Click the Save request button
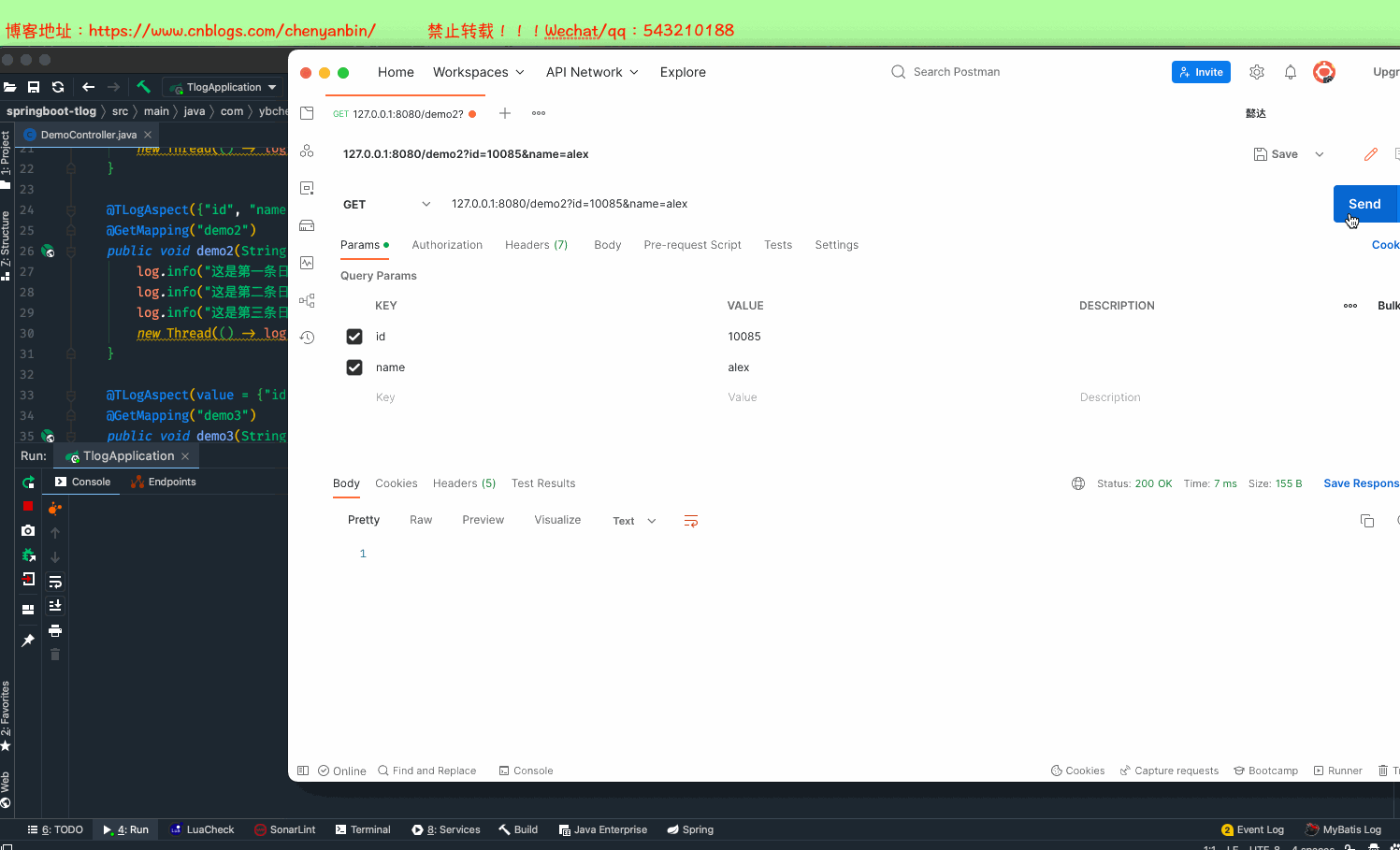Viewport: 1400px width, 850px height. point(1276,154)
